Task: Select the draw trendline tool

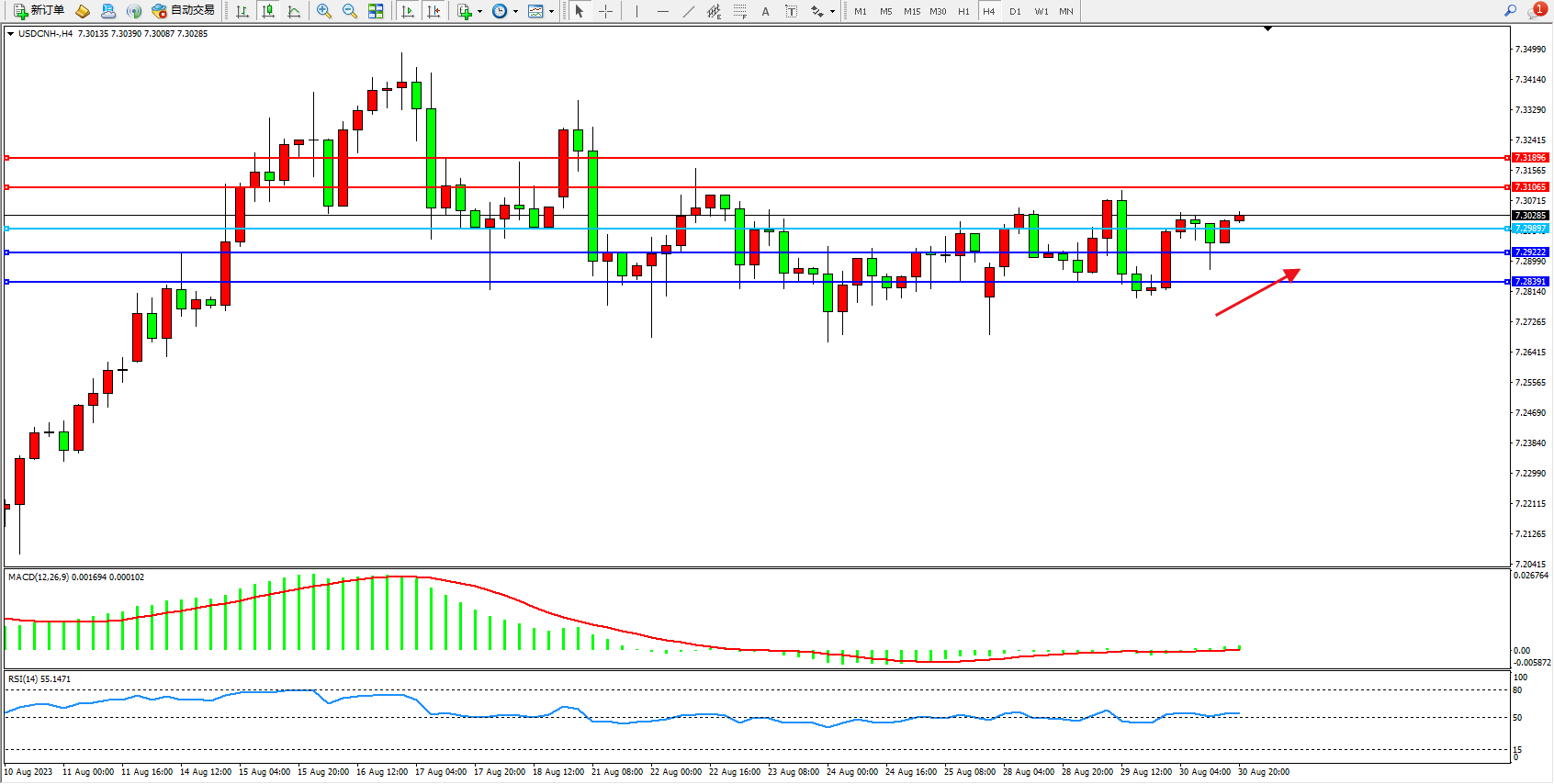Action: point(689,11)
